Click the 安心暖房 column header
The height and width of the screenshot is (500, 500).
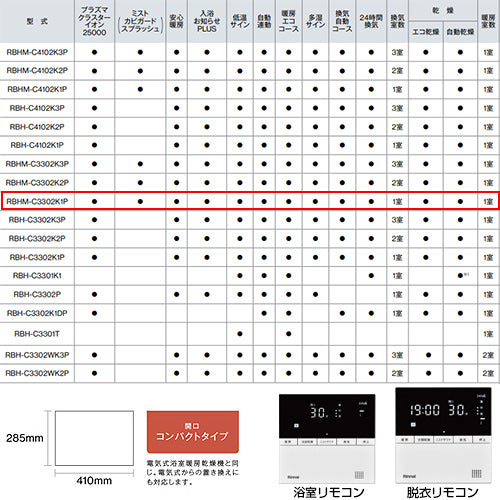(x=176, y=21)
